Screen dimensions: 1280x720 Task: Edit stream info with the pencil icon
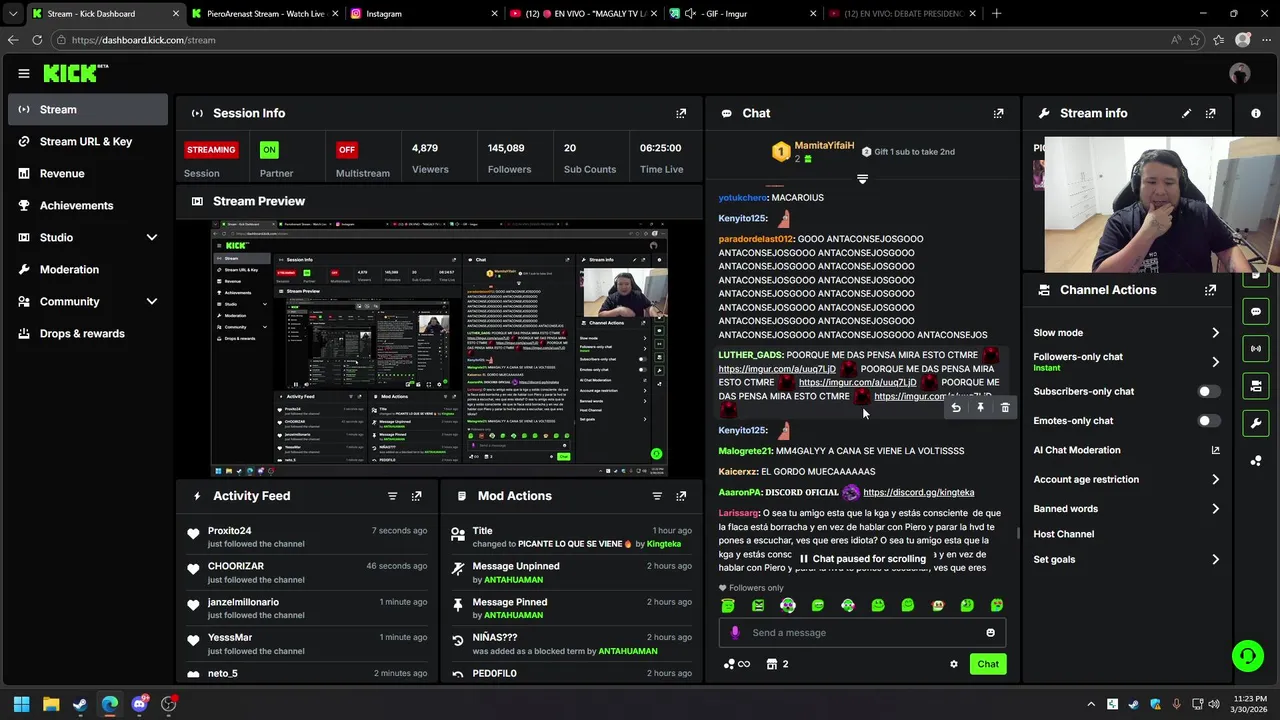pyautogui.click(x=1186, y=113)
